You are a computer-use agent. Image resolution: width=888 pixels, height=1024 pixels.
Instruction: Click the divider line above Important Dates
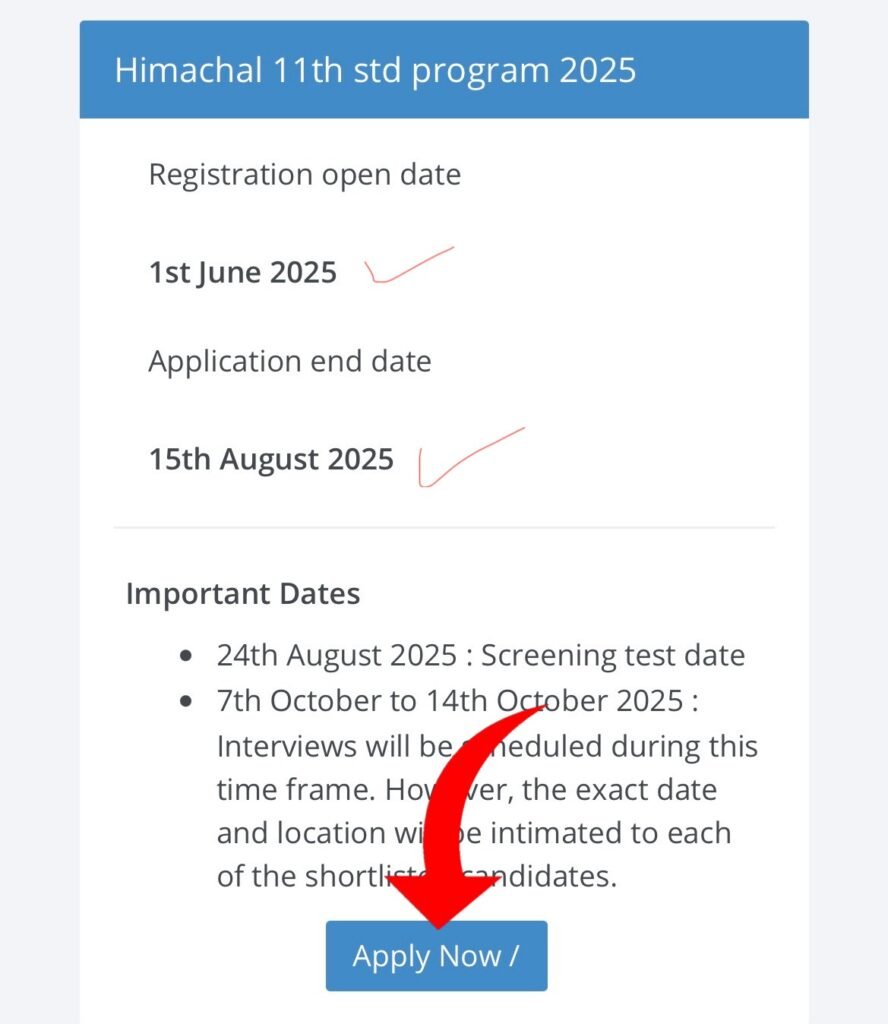[x=444, y=527]
